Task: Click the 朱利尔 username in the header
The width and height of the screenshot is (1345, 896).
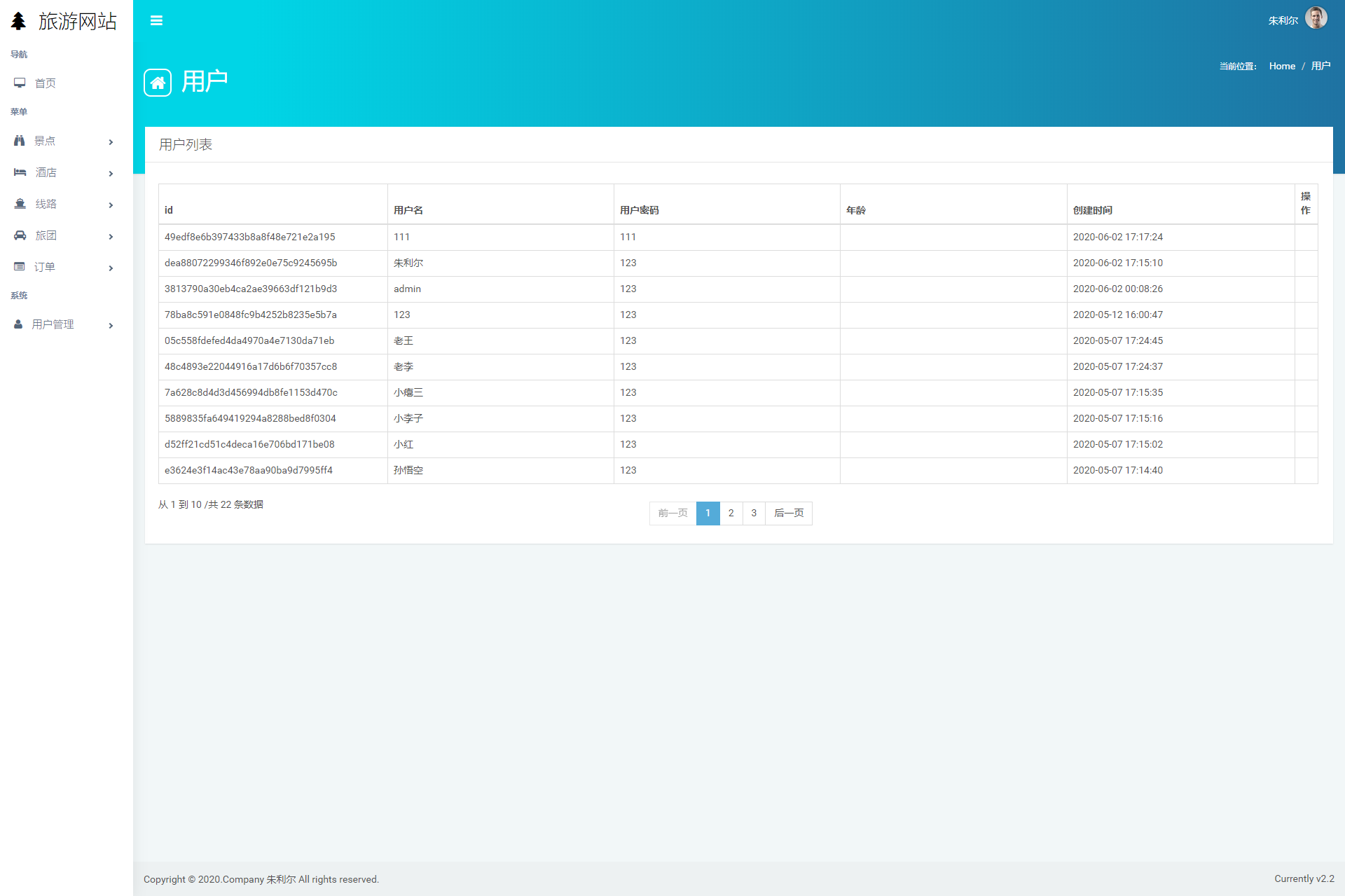Action: [x=1283, y=21]
